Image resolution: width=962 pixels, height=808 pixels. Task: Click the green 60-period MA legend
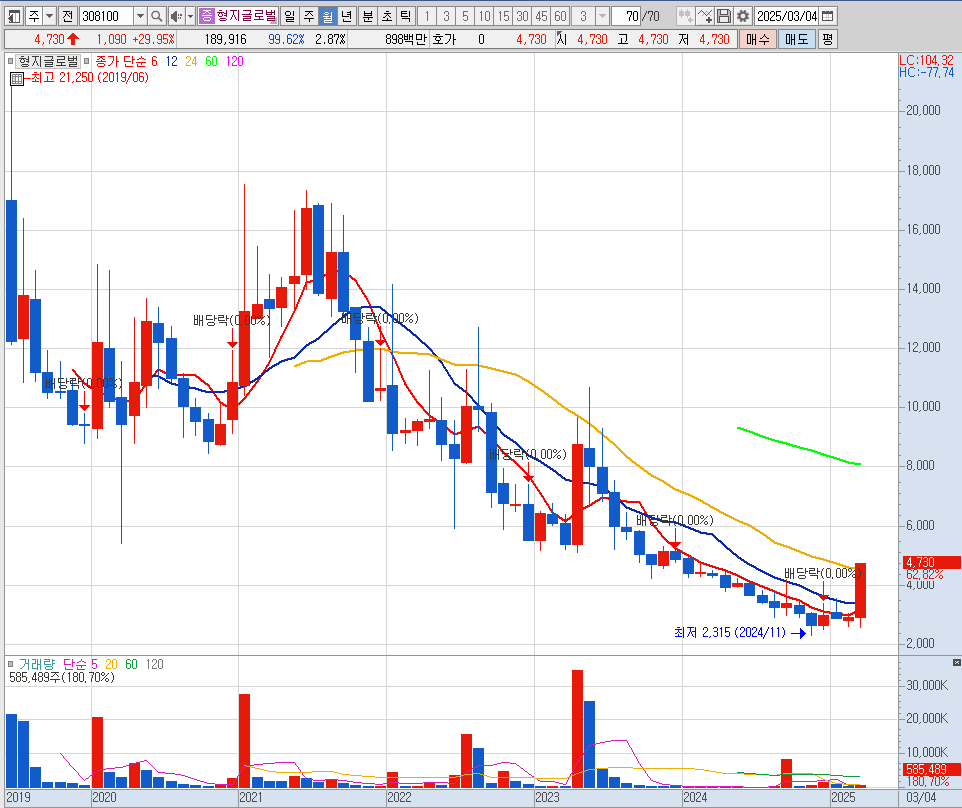point(211,61)
